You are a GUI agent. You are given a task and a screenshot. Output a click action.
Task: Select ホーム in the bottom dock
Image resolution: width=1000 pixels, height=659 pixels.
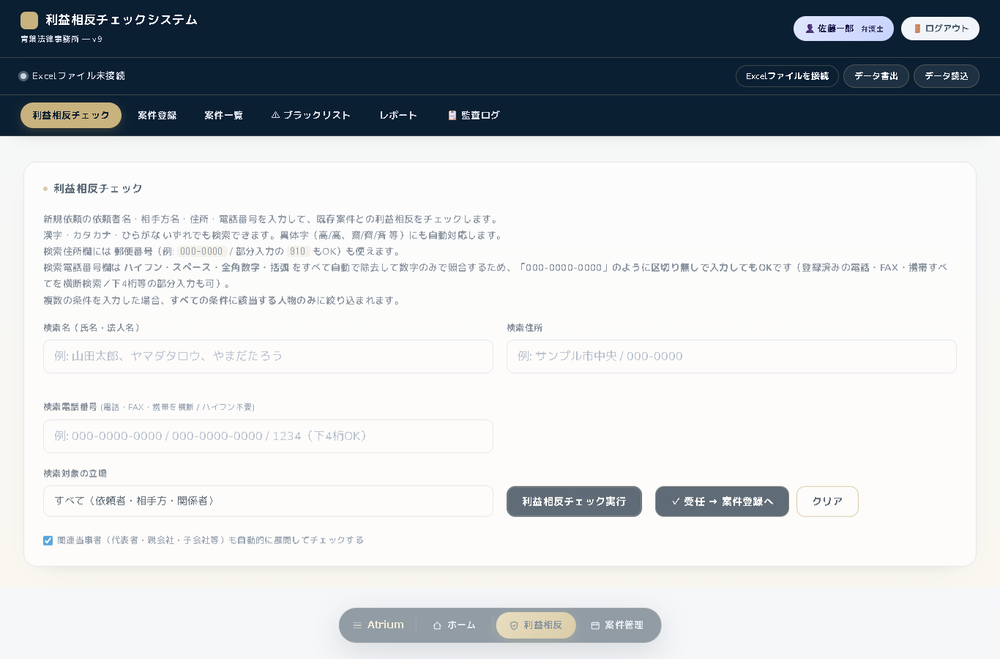(454, 625)
